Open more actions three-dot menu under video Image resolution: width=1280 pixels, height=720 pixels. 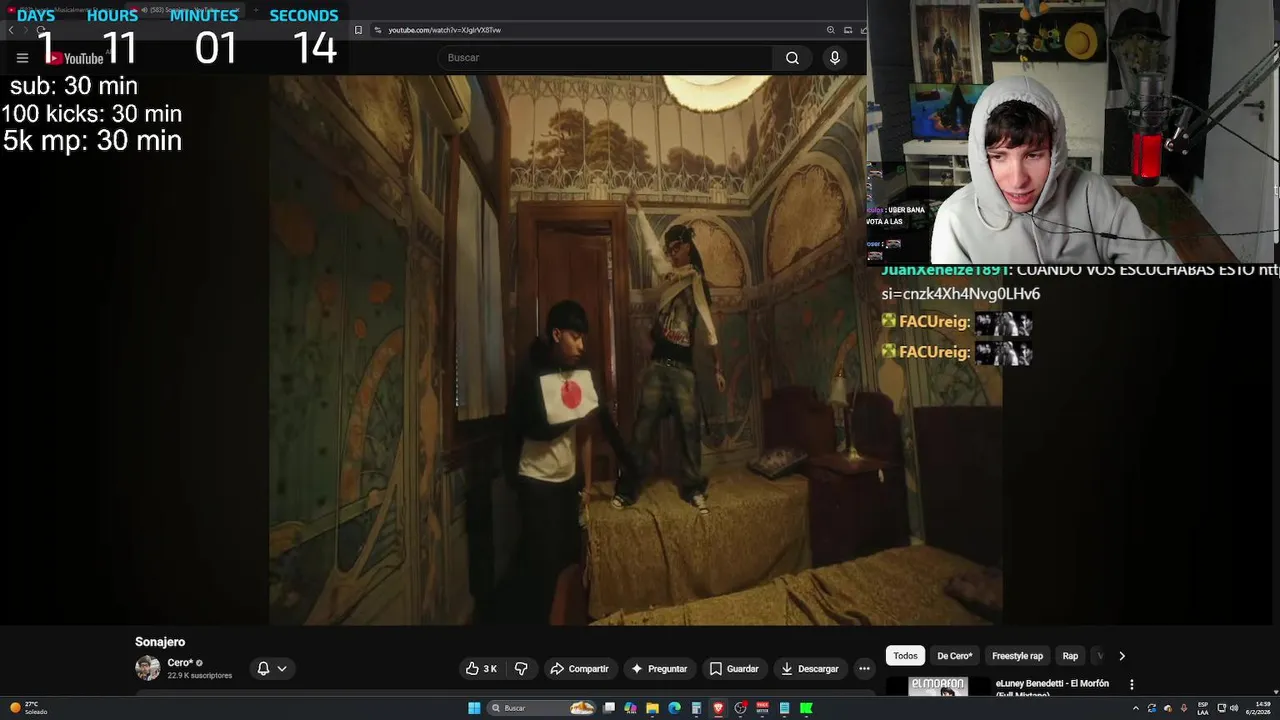click(864, 669)
